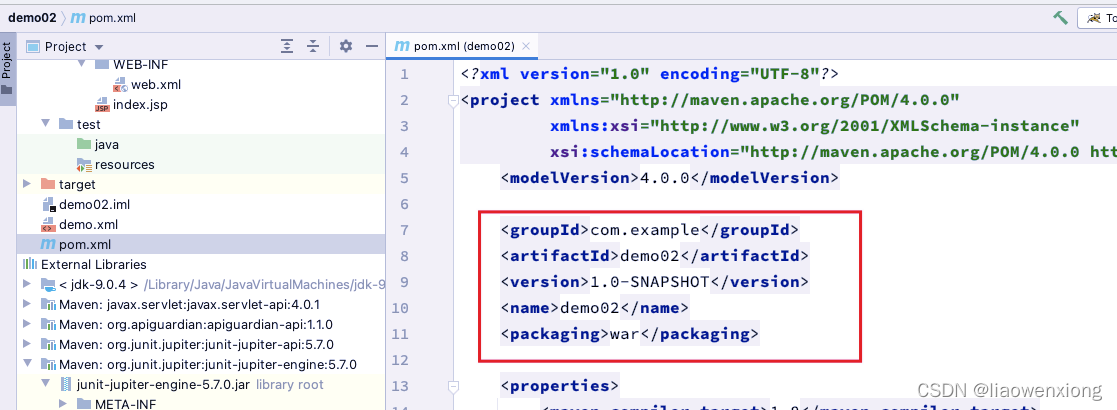Select demo.xml file in project tree
This screenshot has height=410, width=1117.
click(88, 224)
